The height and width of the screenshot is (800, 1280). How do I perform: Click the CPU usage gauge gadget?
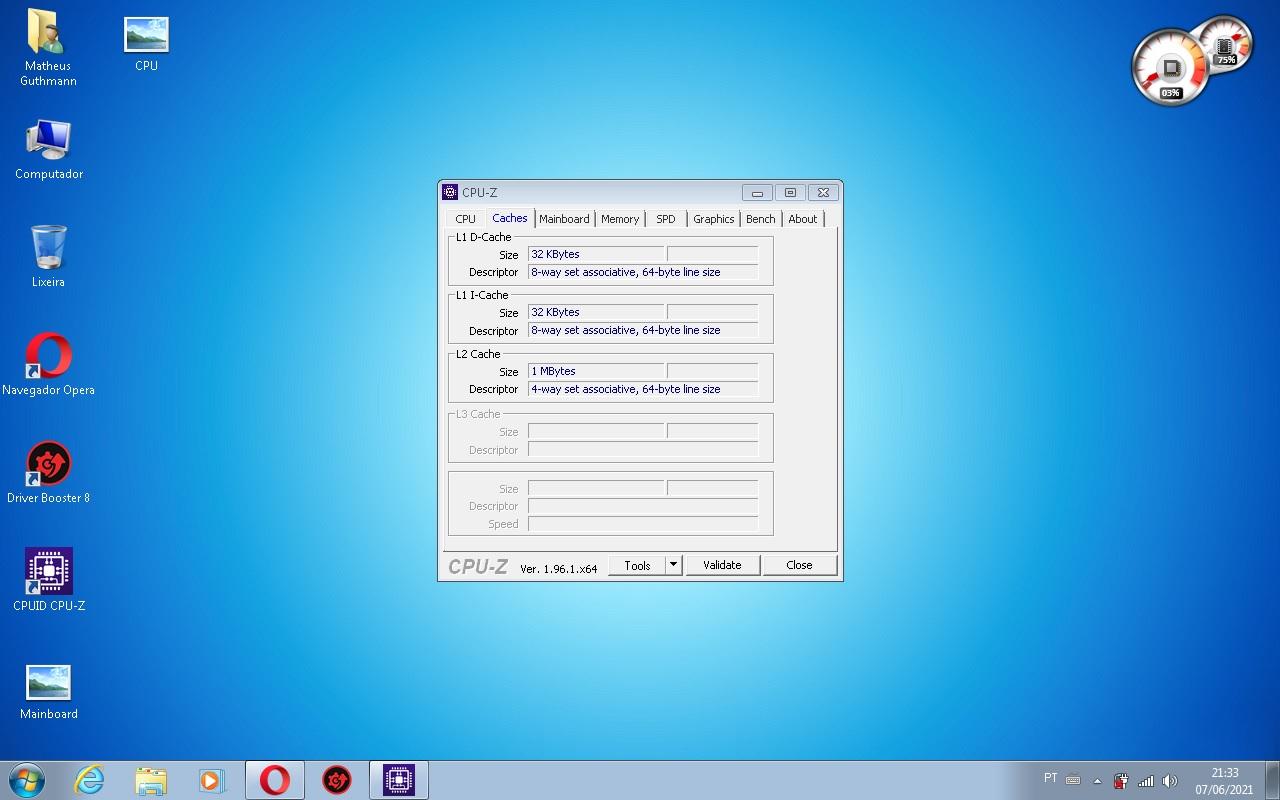point(1170,68)
